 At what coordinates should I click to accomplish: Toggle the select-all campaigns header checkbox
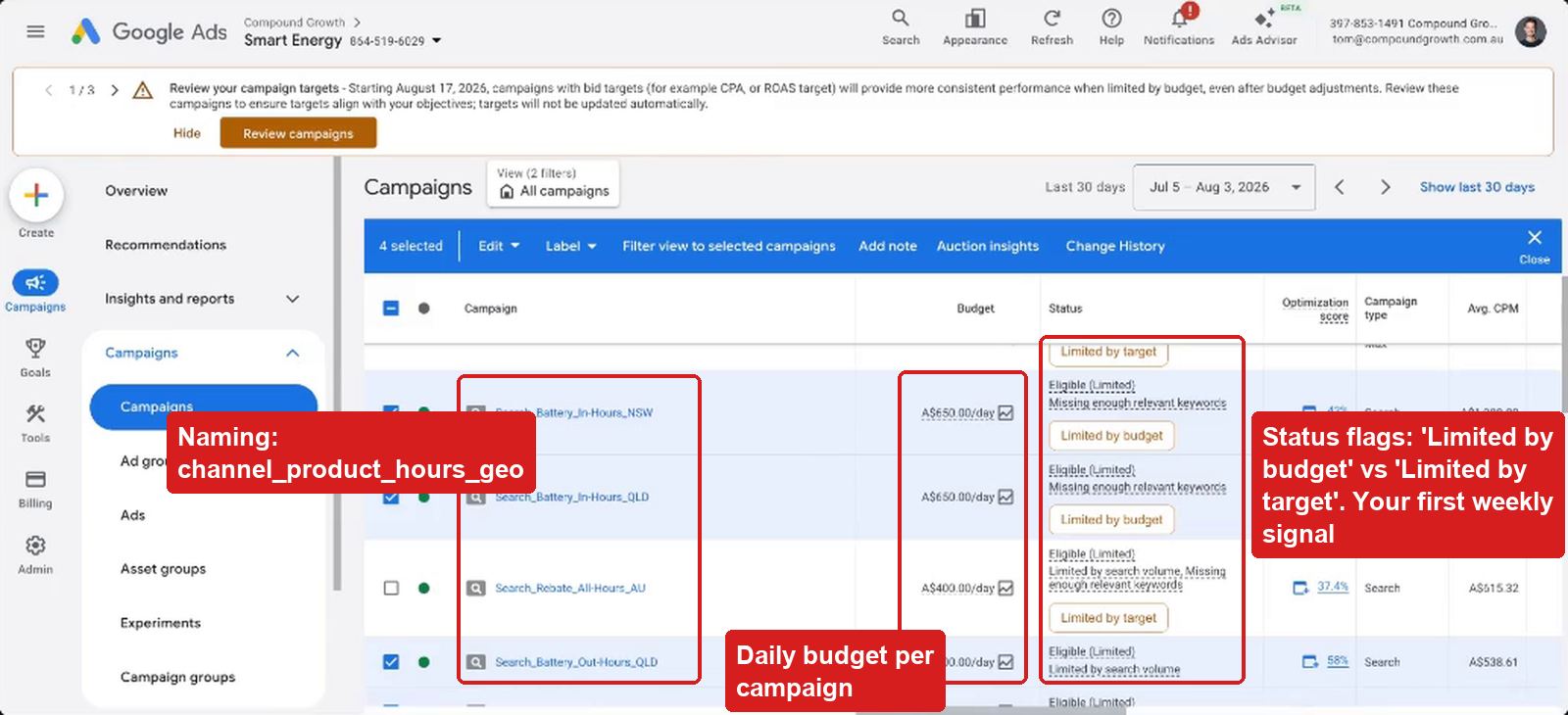click(x=391, y=308)
